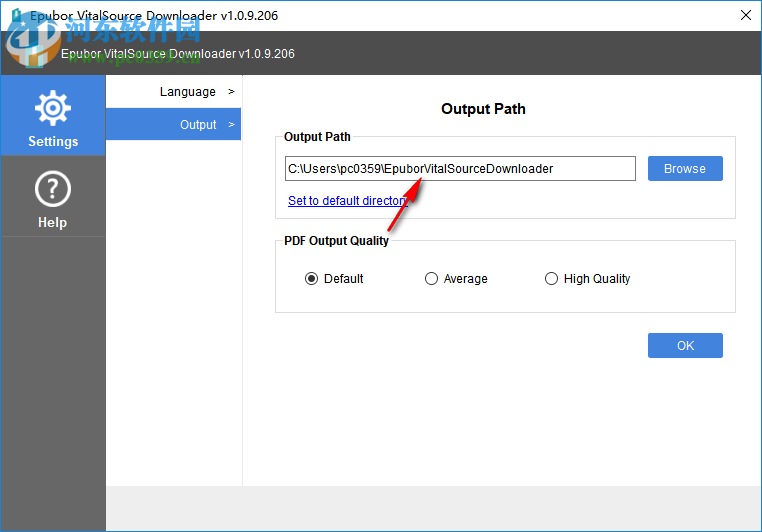Select the Language menu item

point(173,91)
